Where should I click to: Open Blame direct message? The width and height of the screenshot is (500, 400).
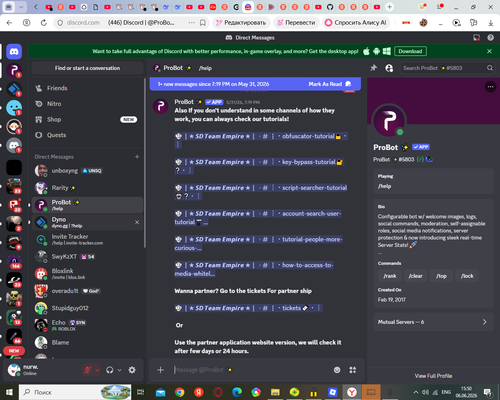[87, 342]
